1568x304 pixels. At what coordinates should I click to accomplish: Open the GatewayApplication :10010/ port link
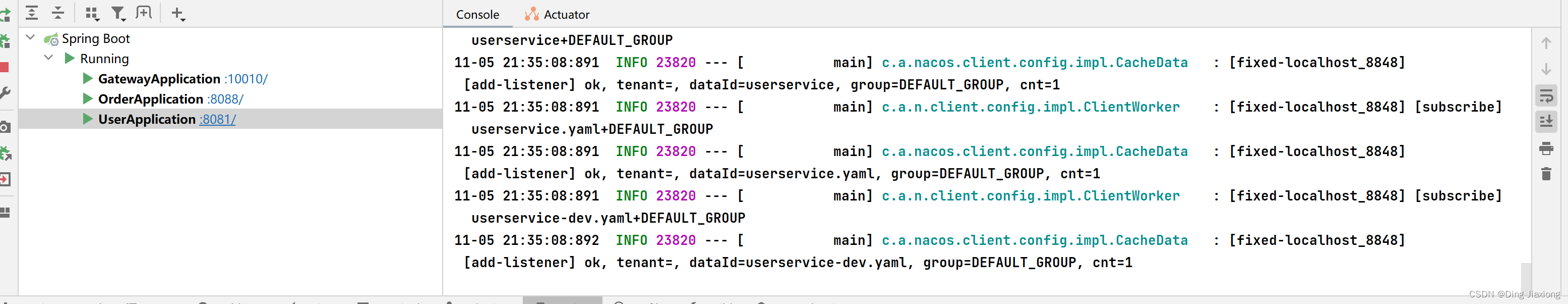(246, 79)
